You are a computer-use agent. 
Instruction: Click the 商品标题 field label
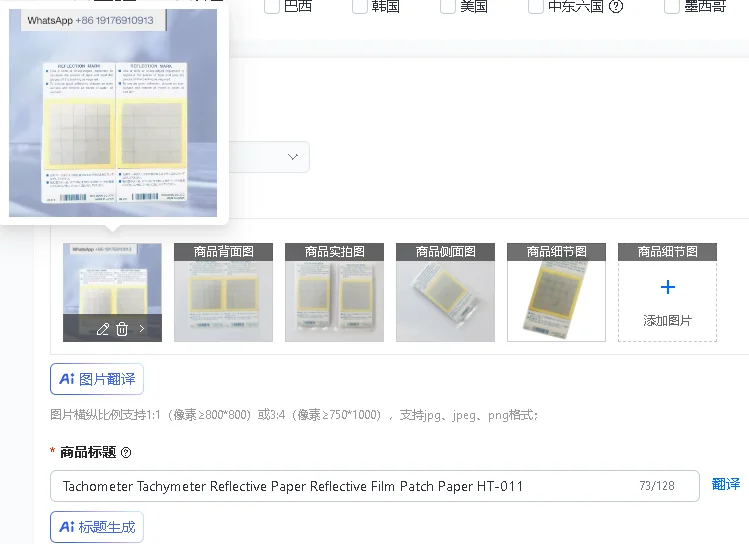(88, 452)
